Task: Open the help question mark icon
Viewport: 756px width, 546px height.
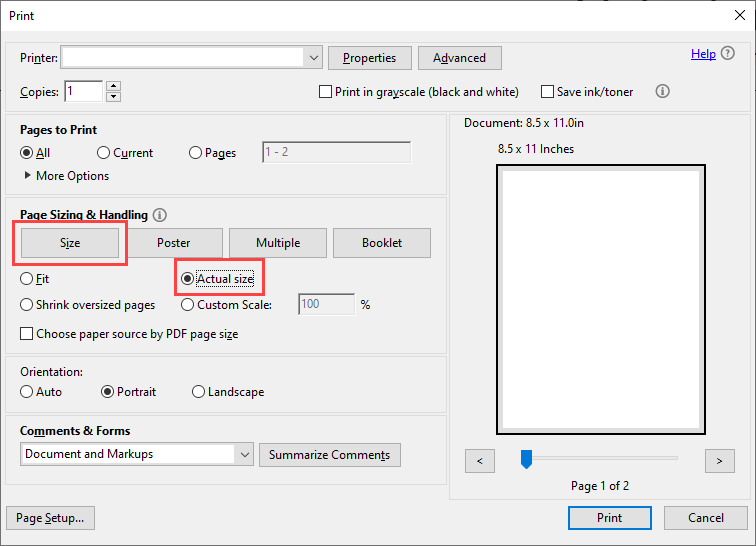Action: (x=728, y=54)
